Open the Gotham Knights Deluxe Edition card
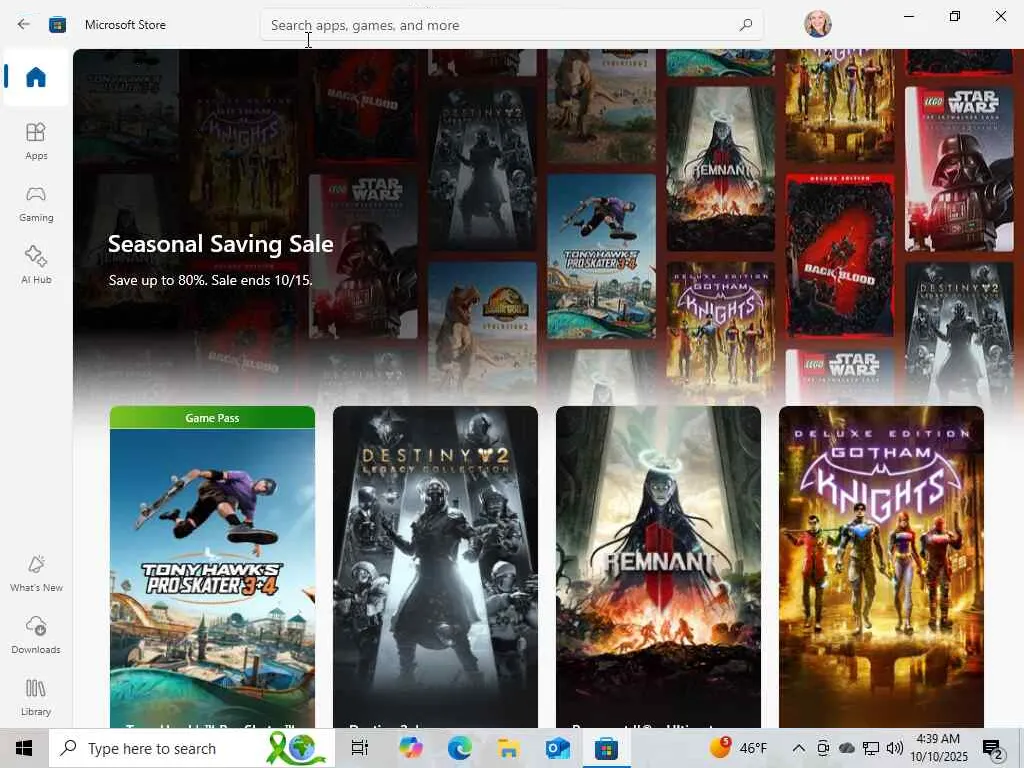Image resolution: width=1024 pixels, height=768 pixels. tap(882, 567)
